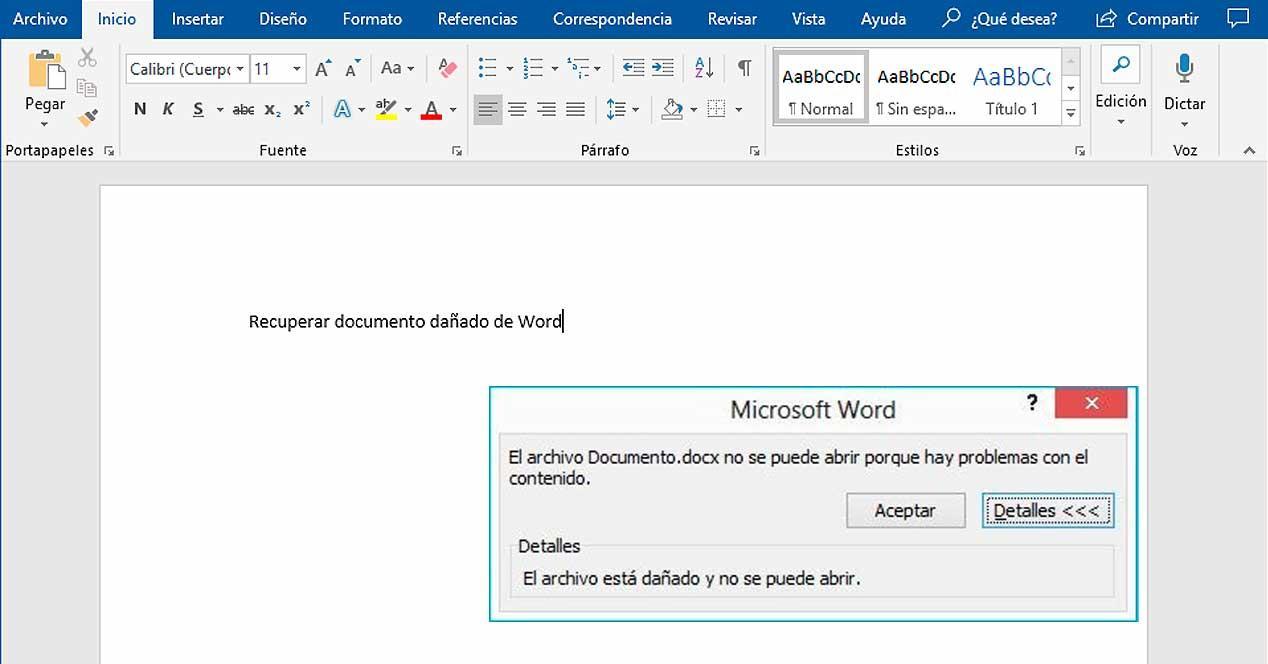Show paragraph marks with pilcrow icon
Screen dimensions: 1268x664
(x=744, y=68)
